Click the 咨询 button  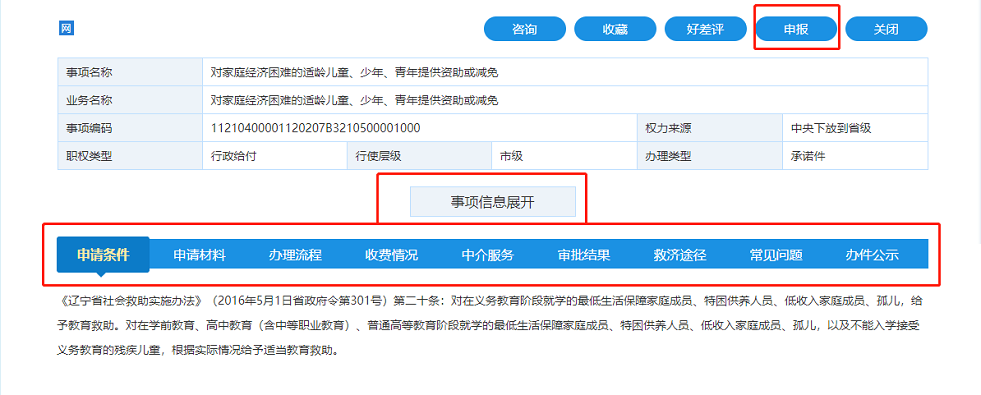[x=525, y=29]
